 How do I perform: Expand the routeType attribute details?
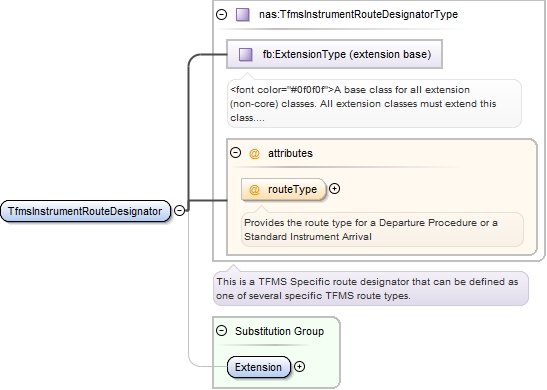tap(334, 189)
